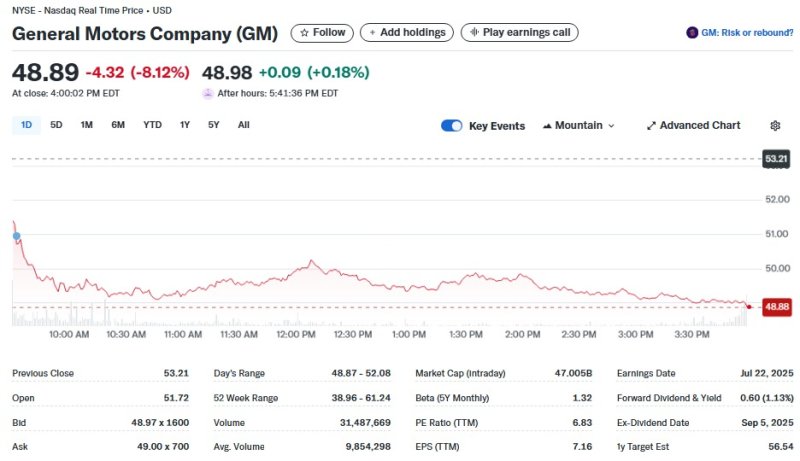The image size is (800, 461).
Task: Click the red 48.88 current price label
Action: 777,307
